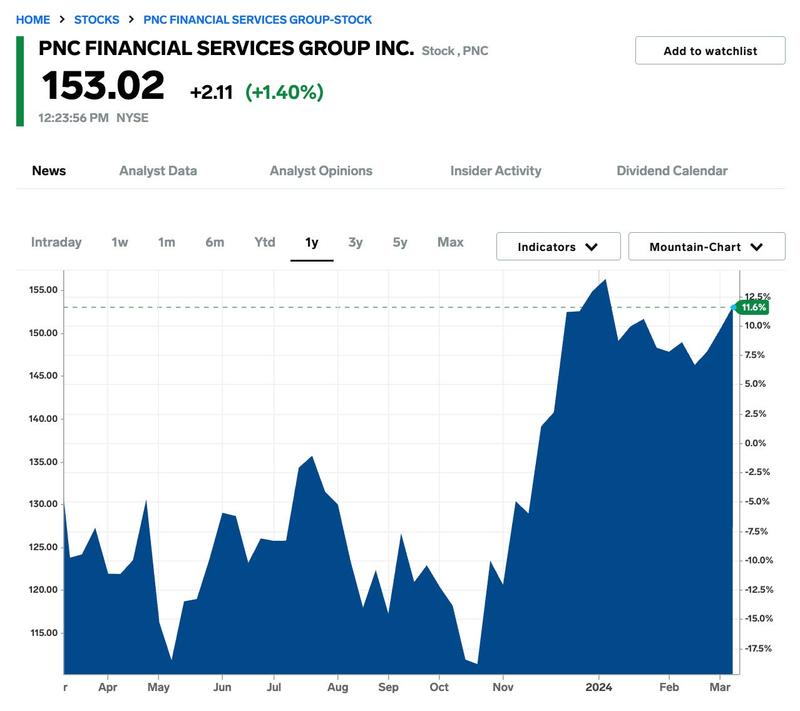Click the 155.00 price axis label
This screenshot has width=800, height=711.
(43, 290)
